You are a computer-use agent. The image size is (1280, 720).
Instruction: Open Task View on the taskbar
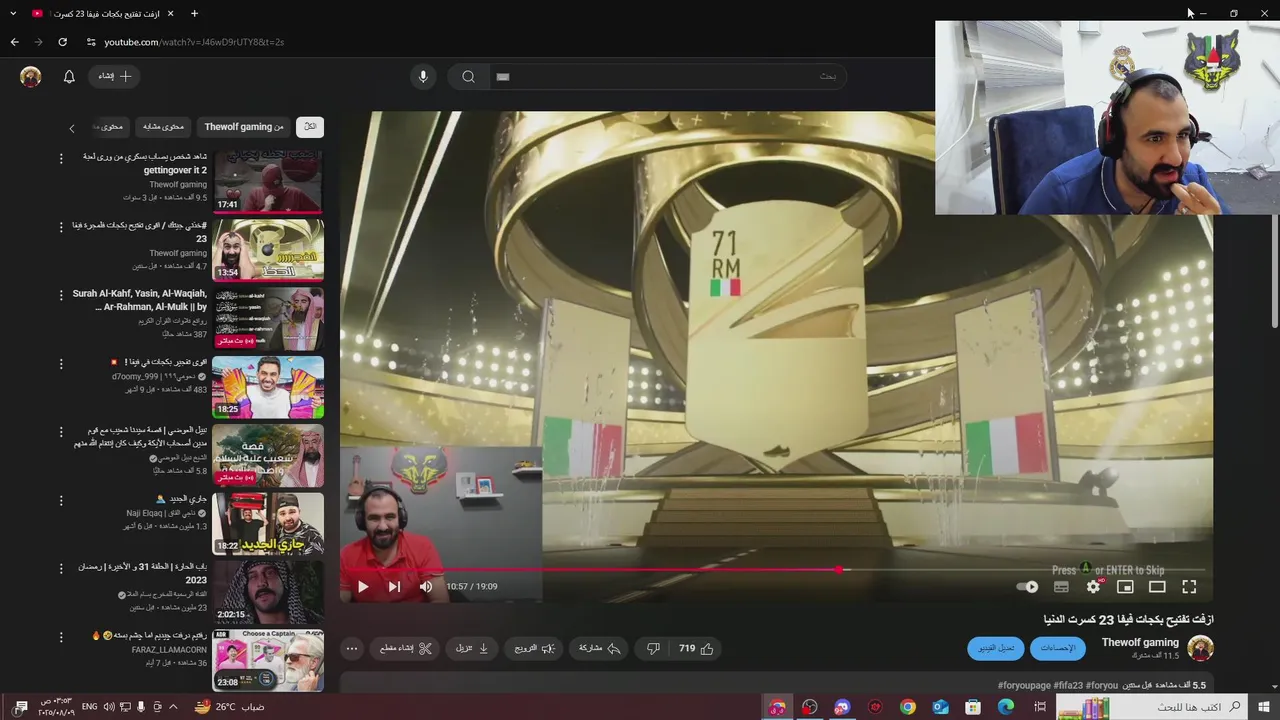click(1040, 707)
